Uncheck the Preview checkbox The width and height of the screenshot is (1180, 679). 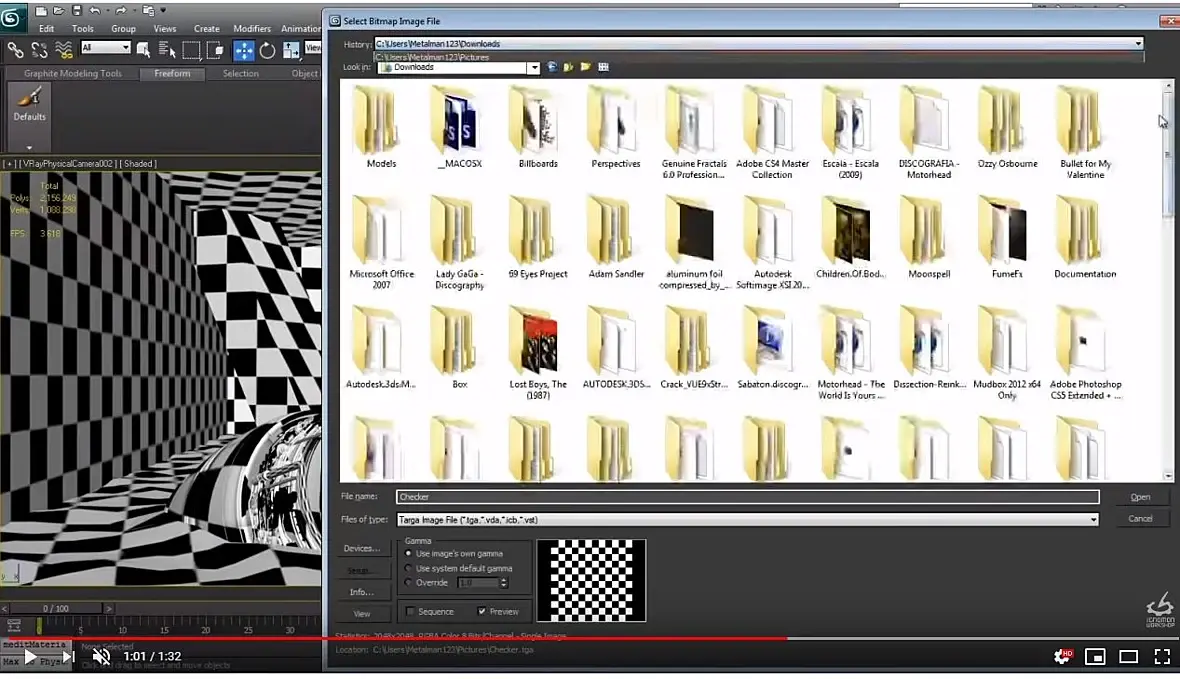point(482,611)
